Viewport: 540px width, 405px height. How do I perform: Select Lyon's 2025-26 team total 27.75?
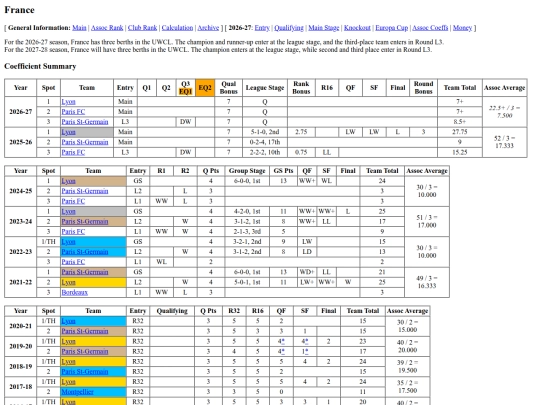[x=460, y=132]
